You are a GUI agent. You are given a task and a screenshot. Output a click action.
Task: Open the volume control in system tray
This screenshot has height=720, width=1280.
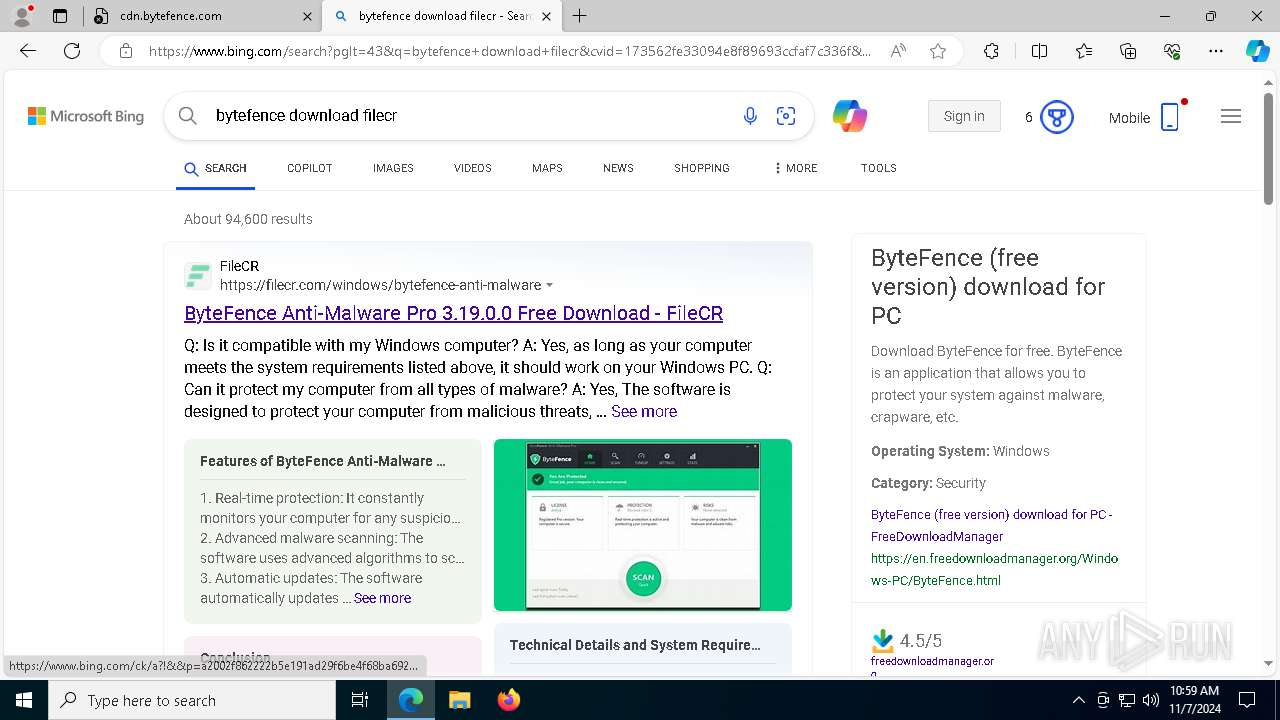click(x=1151, y=700)
